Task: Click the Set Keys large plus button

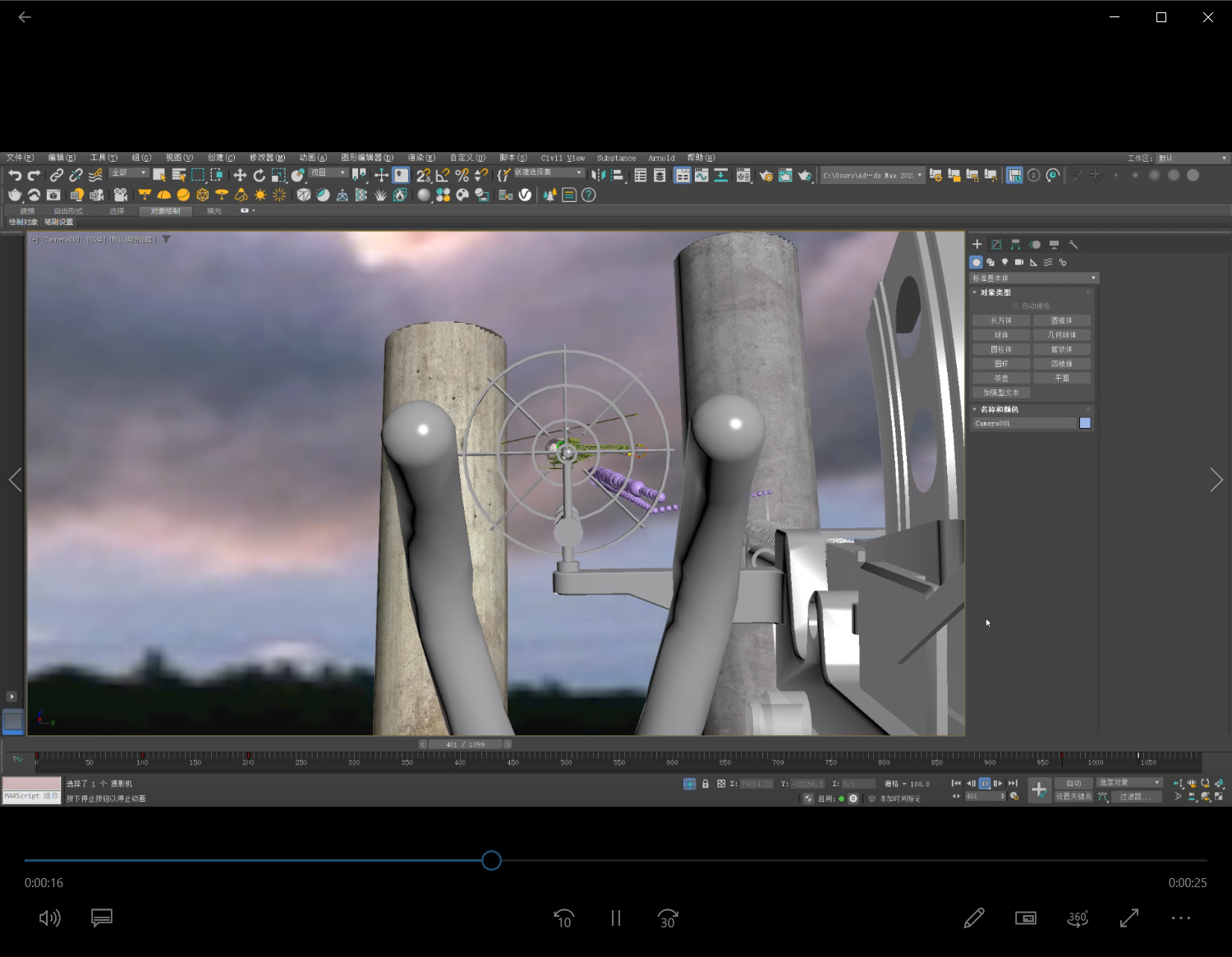Action: click(1039, 790)
